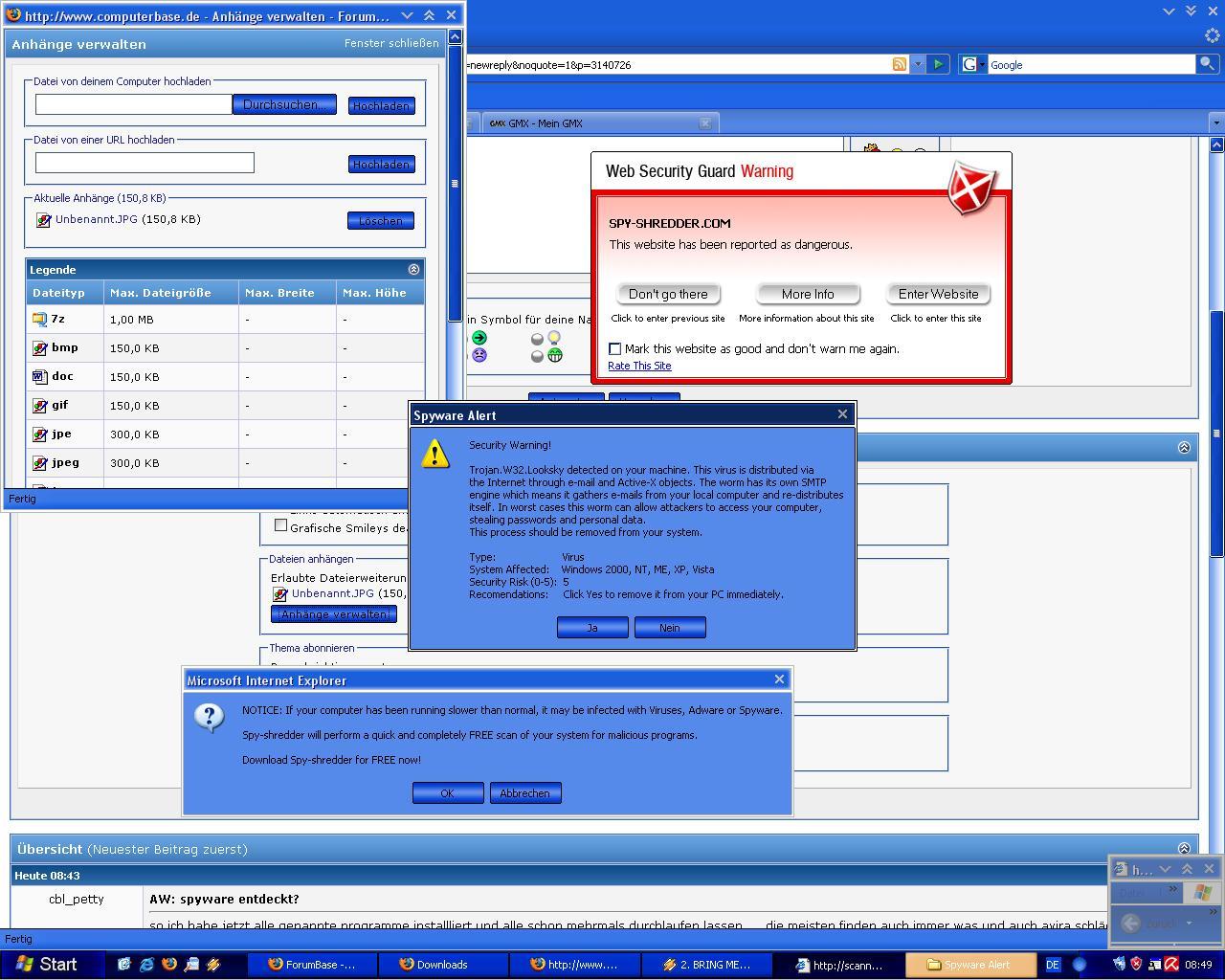
Task: Click scrollbar in Anhänge verwalten window
Action: pos(455,183)
